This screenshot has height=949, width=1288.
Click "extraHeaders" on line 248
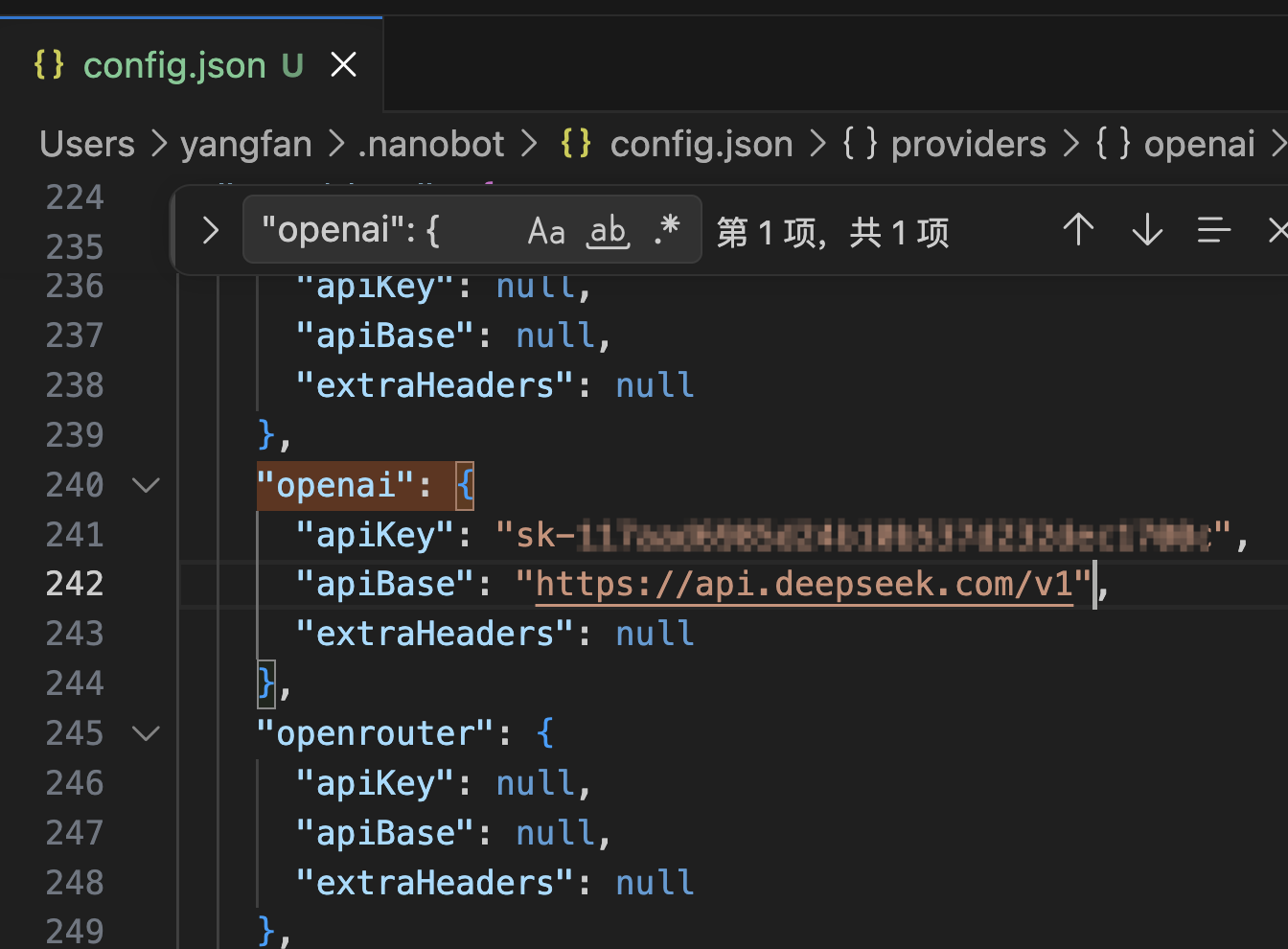435,883
